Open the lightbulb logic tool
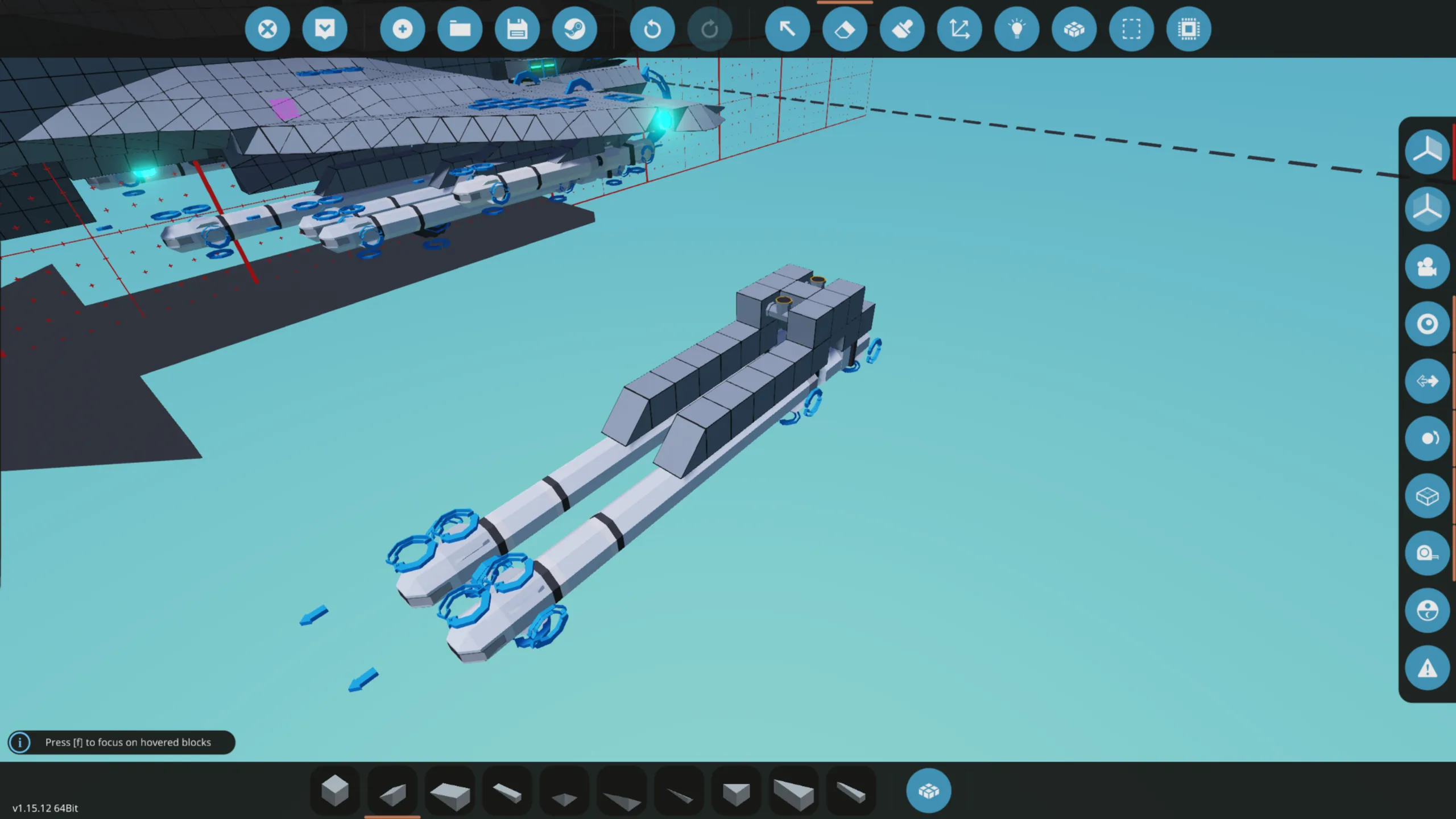Viewport: 1456px width, 819px height. coord(1016,29)
